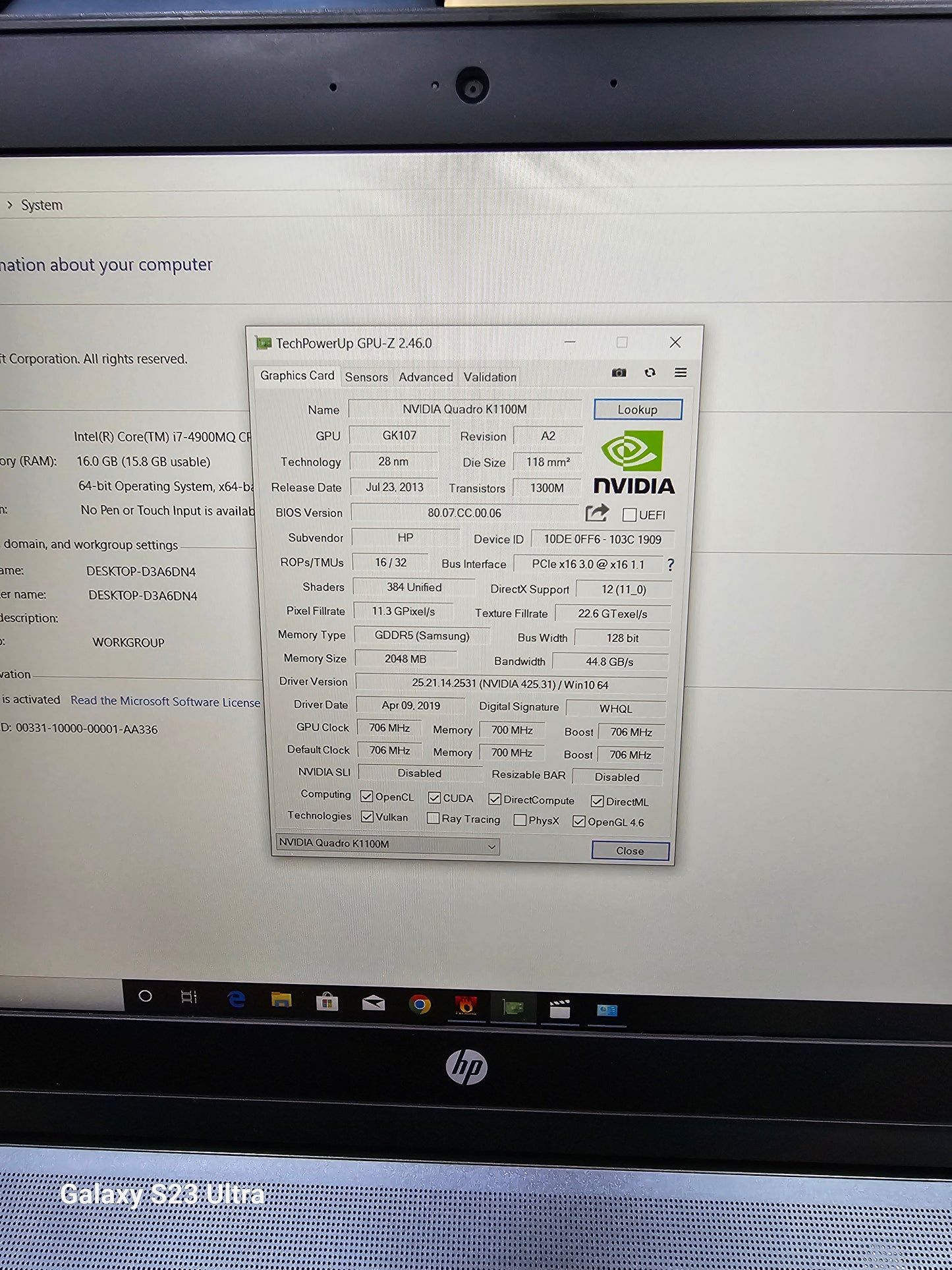Image resolution: width=952 pixels, height=1270 pixels.
Task: Switch to GPU-Z graphics card taskbar icon
Action: (513, 1007)
